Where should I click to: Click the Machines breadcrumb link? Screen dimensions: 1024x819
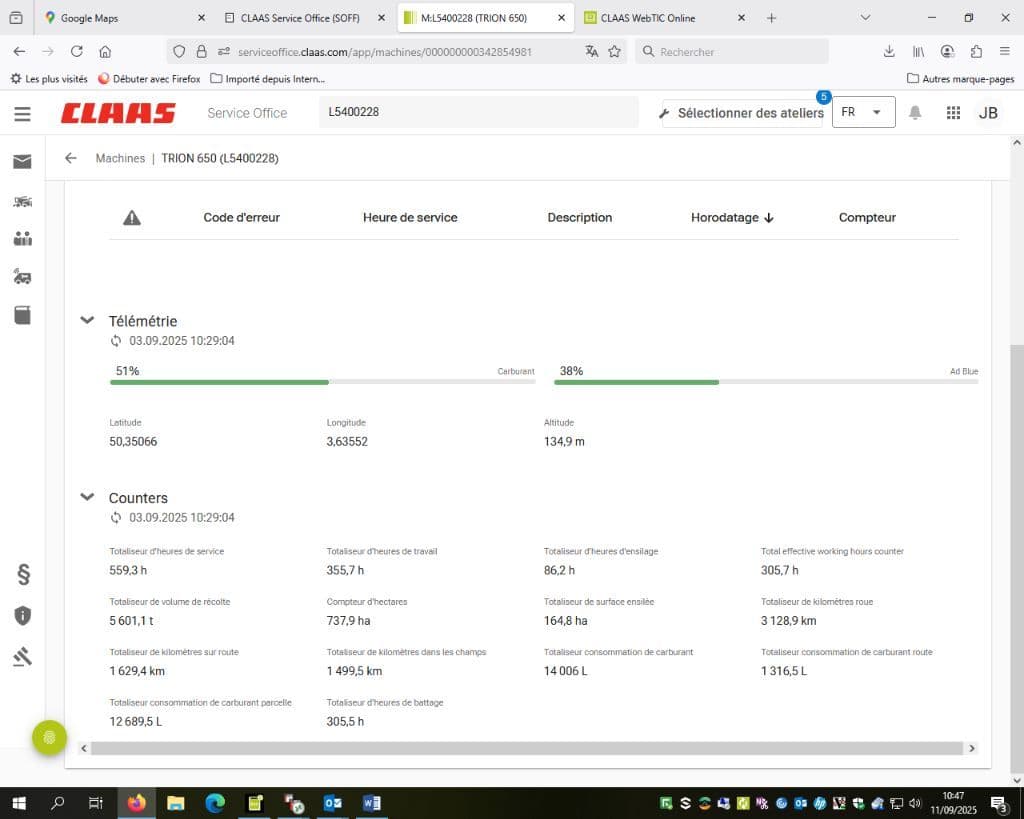pyautogui.click(x=120, y=158)
